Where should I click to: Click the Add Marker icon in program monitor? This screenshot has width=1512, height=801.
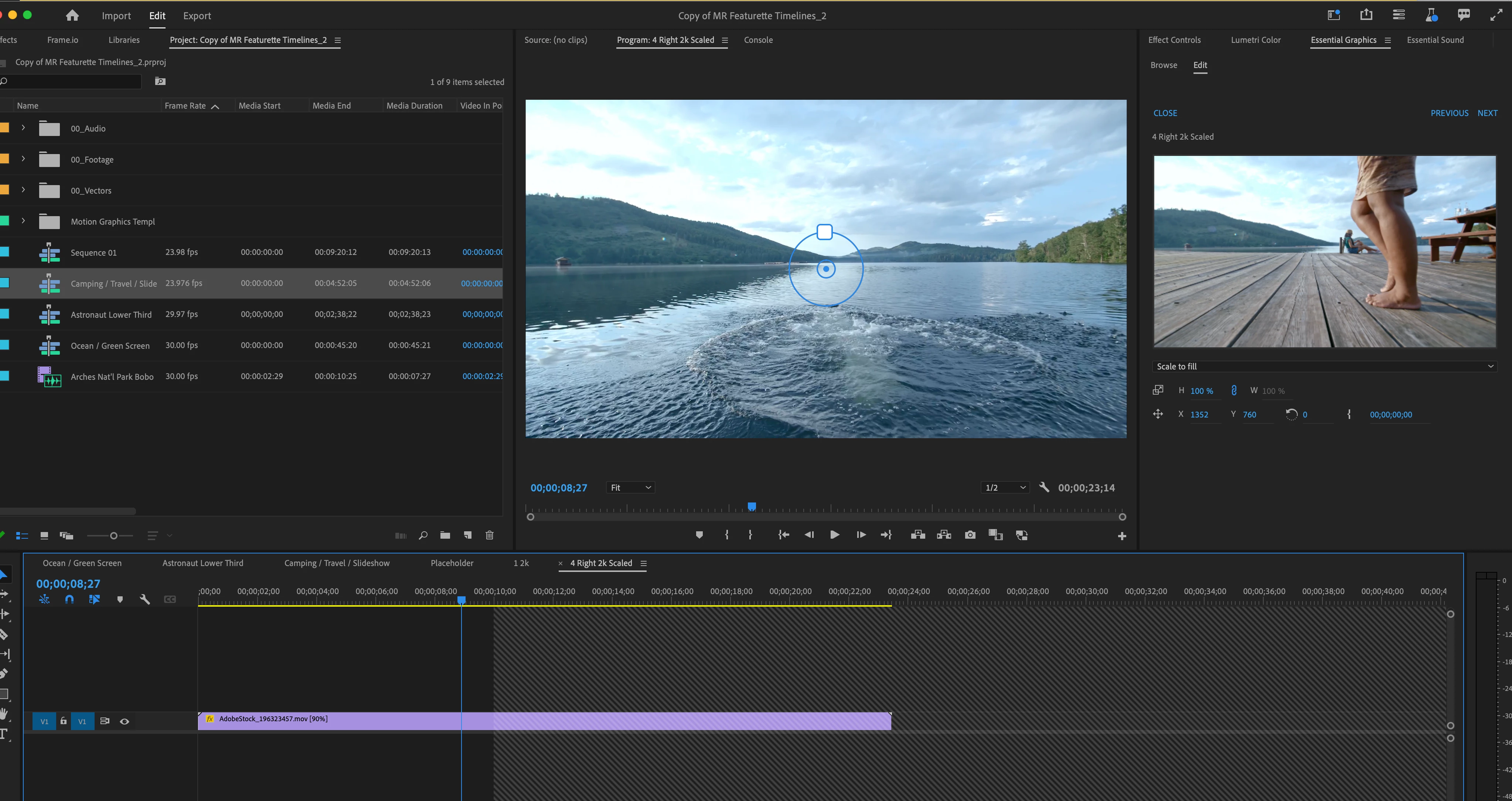(x=699, y=535)
